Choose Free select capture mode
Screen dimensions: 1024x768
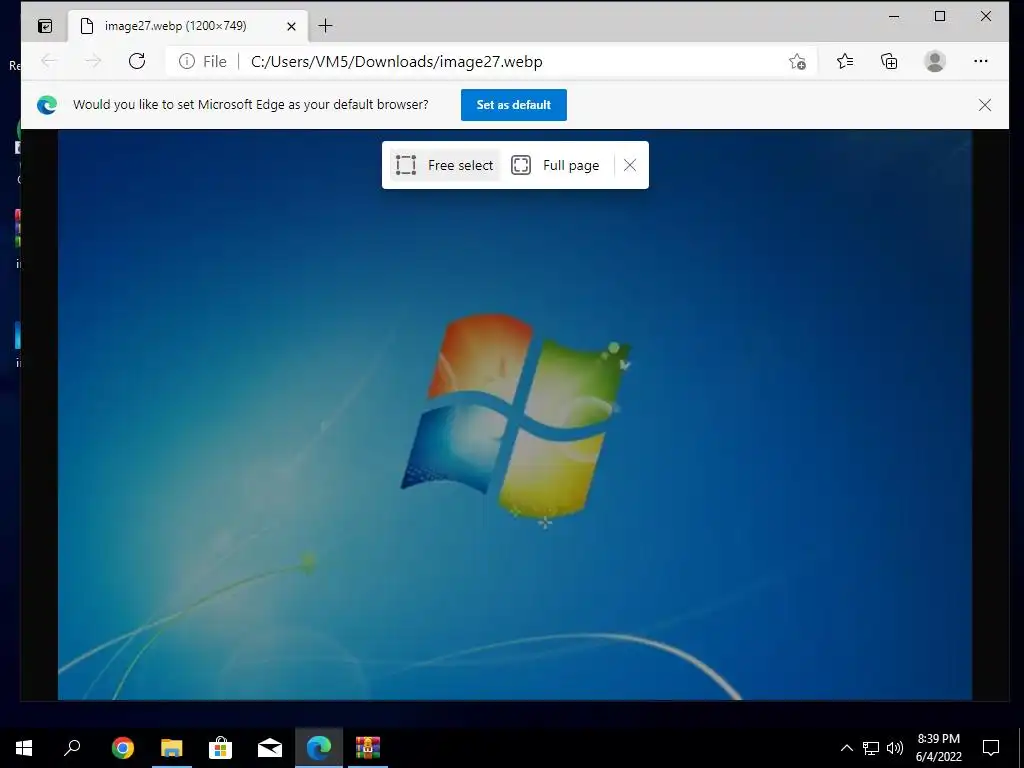click(x=445, y=165)
